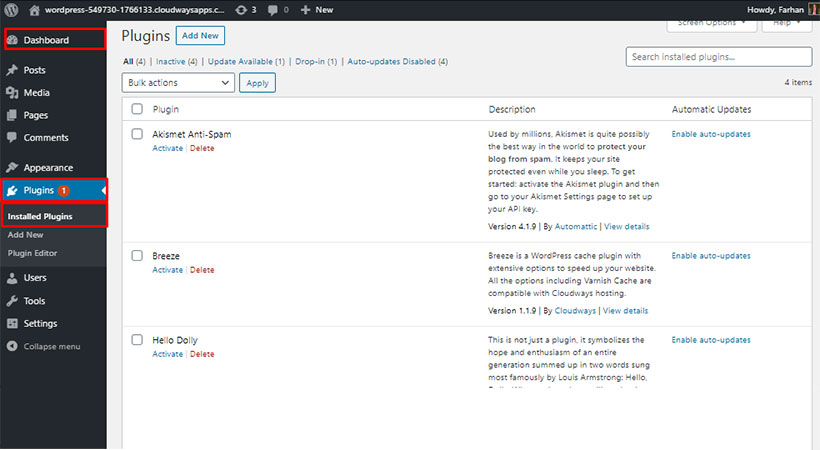Activate the Akismet Anti-Spam plugin
Screen dimensions: 820x450
click(167, 148)
